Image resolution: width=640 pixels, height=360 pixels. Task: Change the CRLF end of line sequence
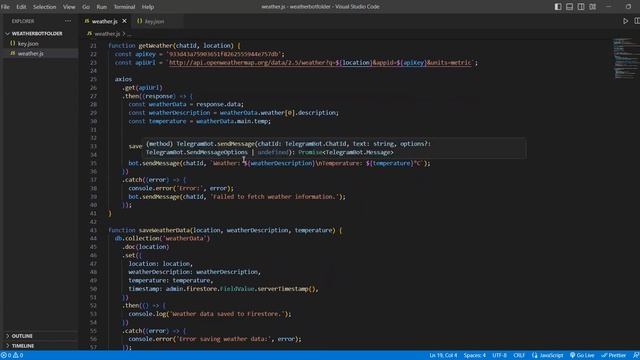point(519,356)
